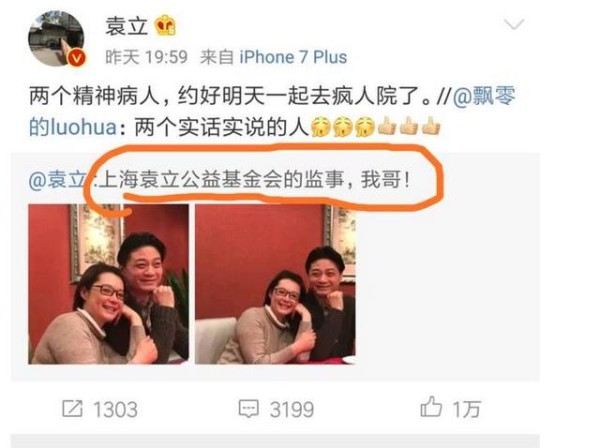View the left photo thumbnail
600x448 pixels.
pyautogui.click(x=108, y=284)
